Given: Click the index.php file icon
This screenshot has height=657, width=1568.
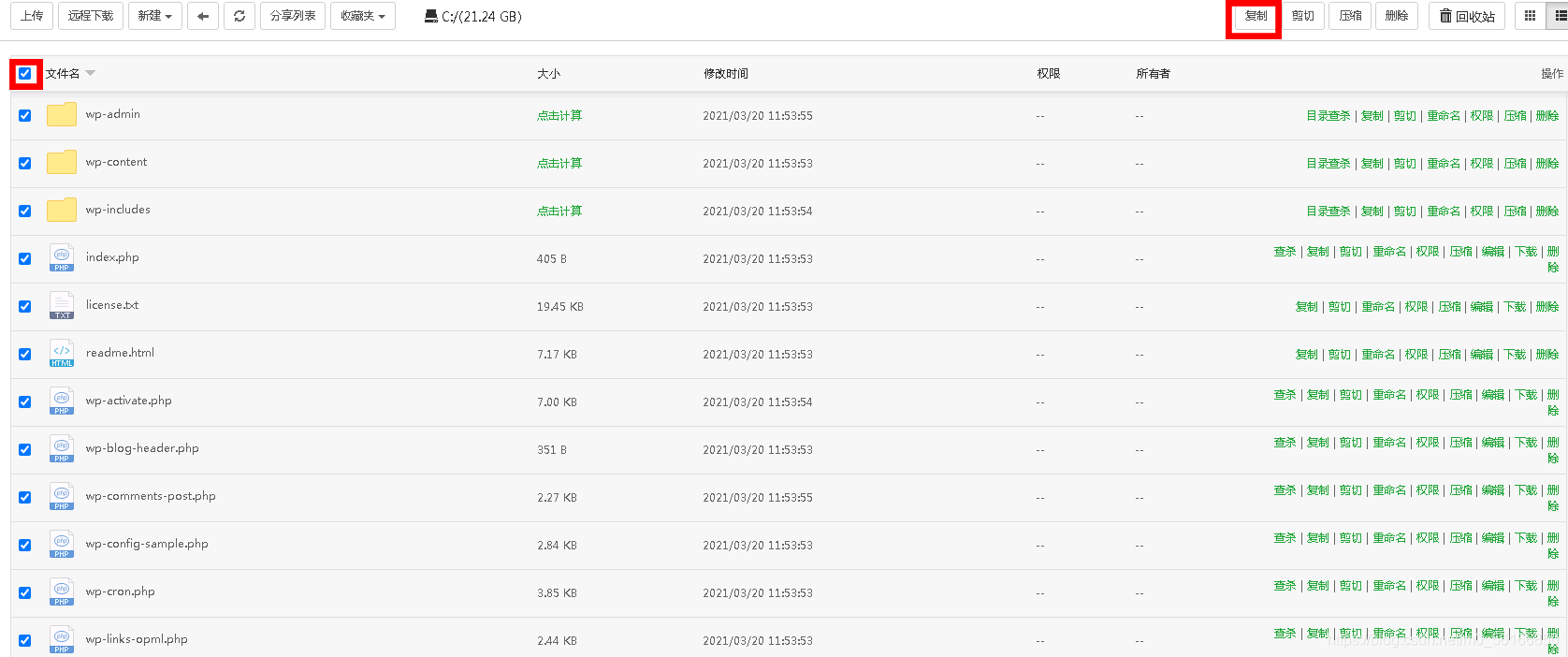Looking at the screenshot, I should (62, 258).
